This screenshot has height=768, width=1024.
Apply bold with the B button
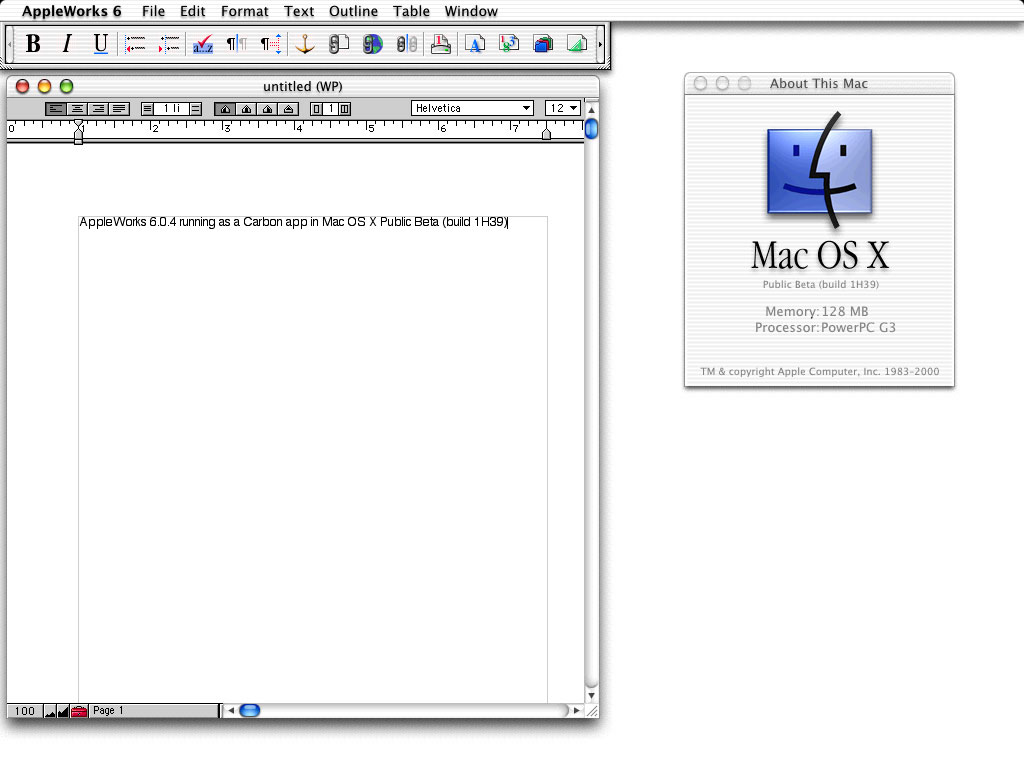[x=33, y=44]
